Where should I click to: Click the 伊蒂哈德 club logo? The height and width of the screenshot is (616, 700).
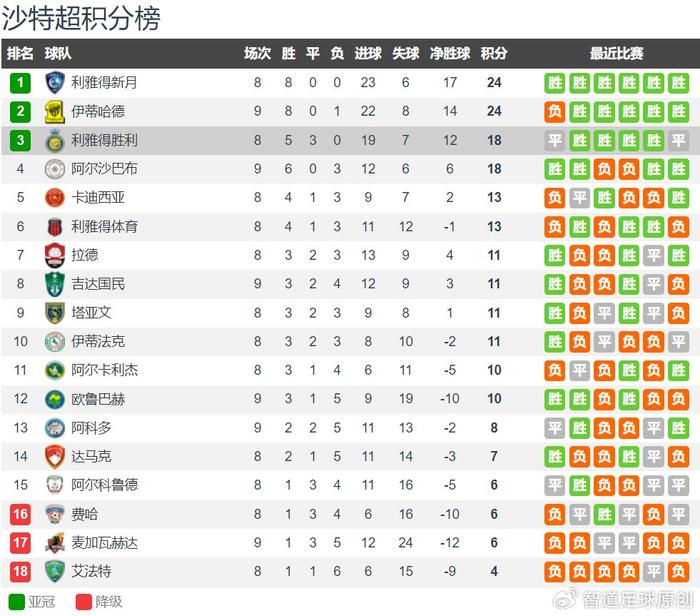tap(54, 112)
